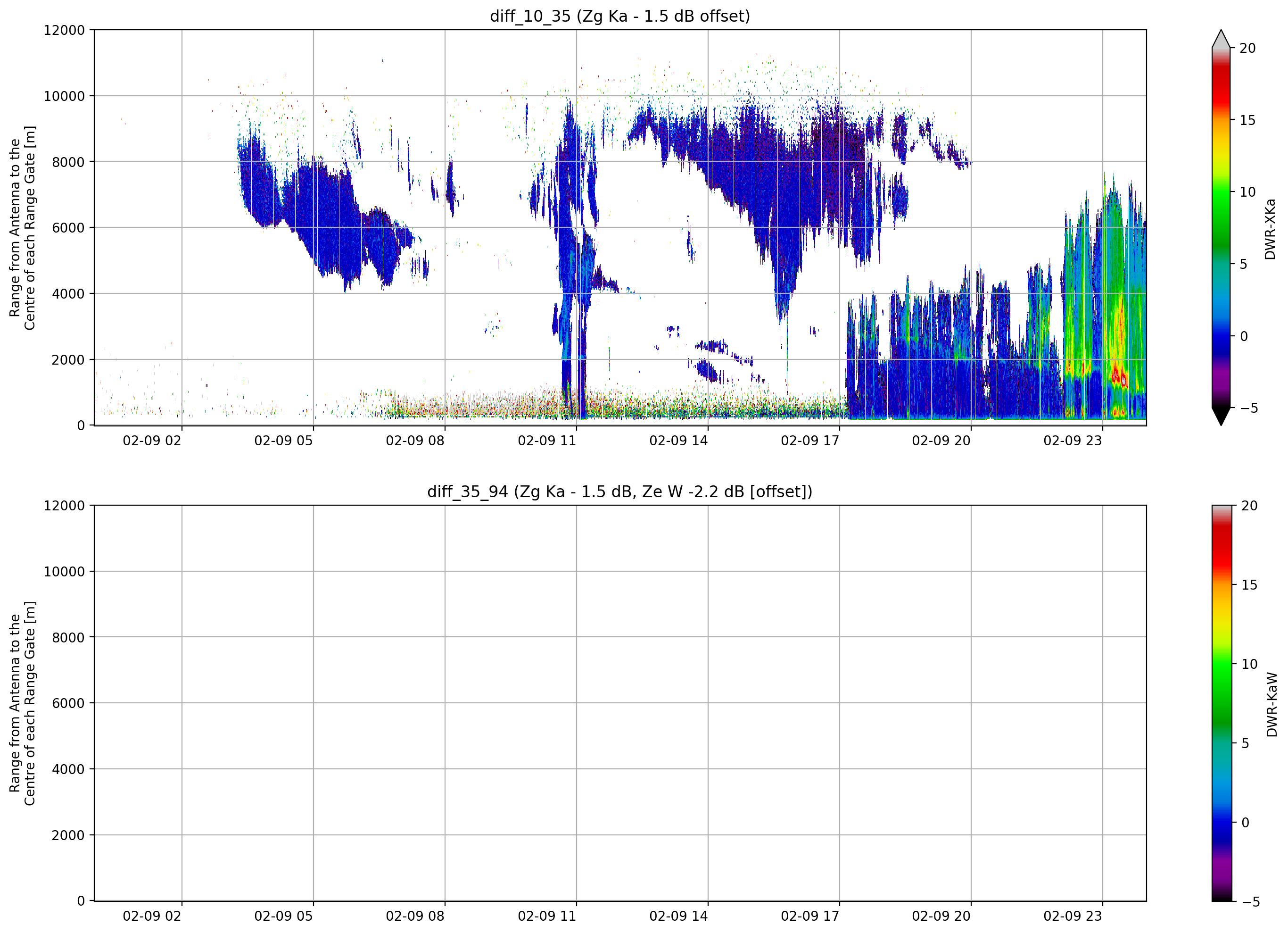Click '02-09 17' tick under diff_35_94 plot
Image resolution: width=1288 pixels, height=933 pixels.
point(810,916)
